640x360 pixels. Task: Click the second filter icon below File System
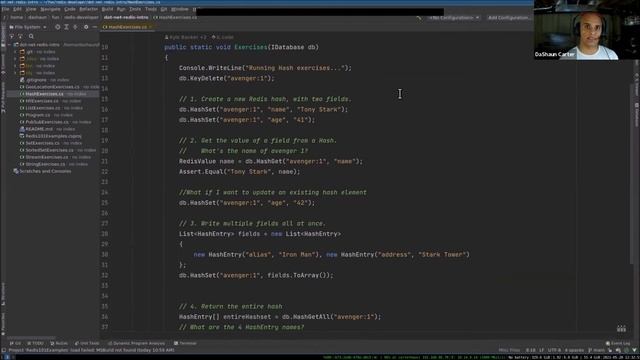click(x=20, y=36)
